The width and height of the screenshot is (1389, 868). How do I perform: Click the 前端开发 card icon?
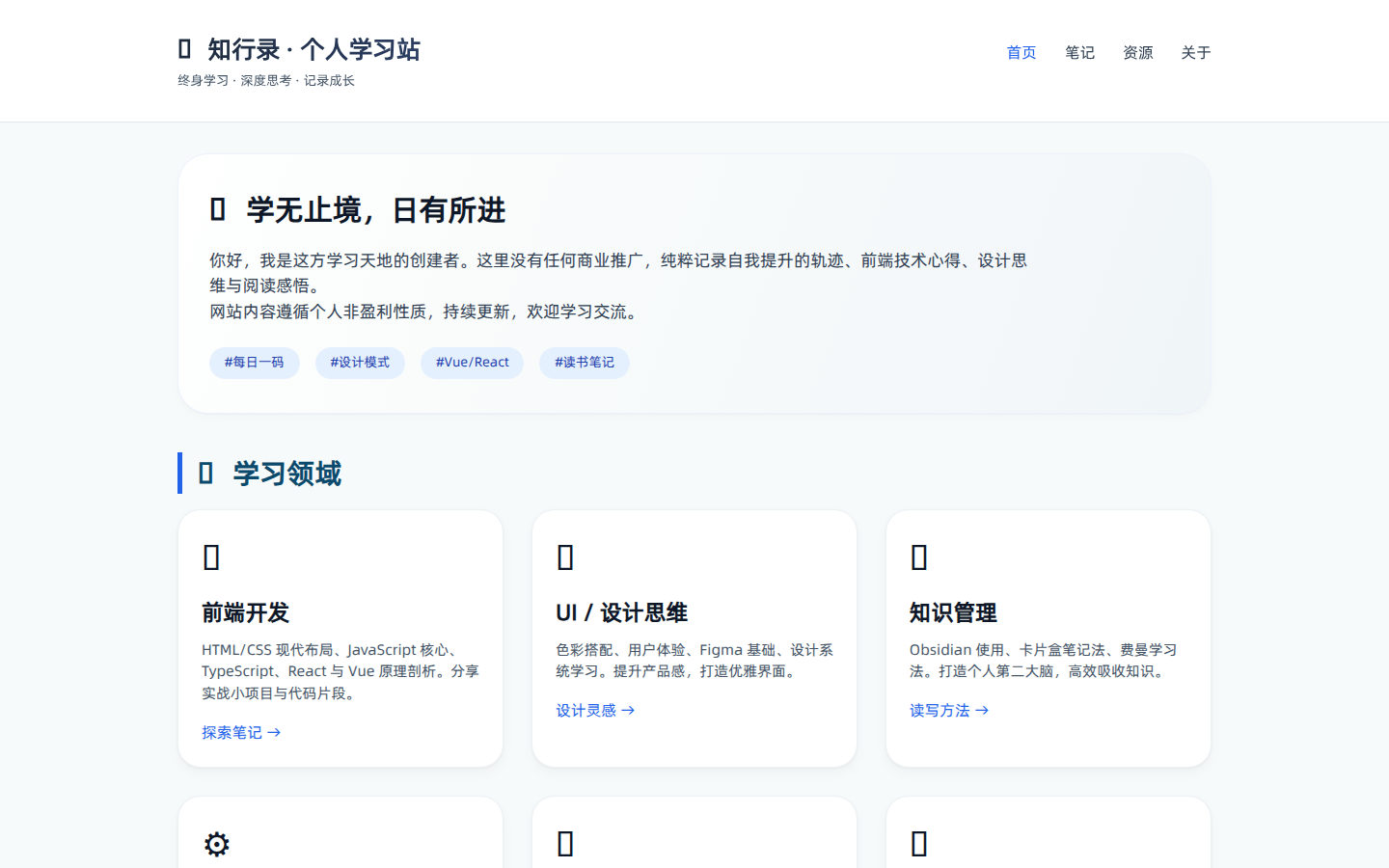pos(211,557)
